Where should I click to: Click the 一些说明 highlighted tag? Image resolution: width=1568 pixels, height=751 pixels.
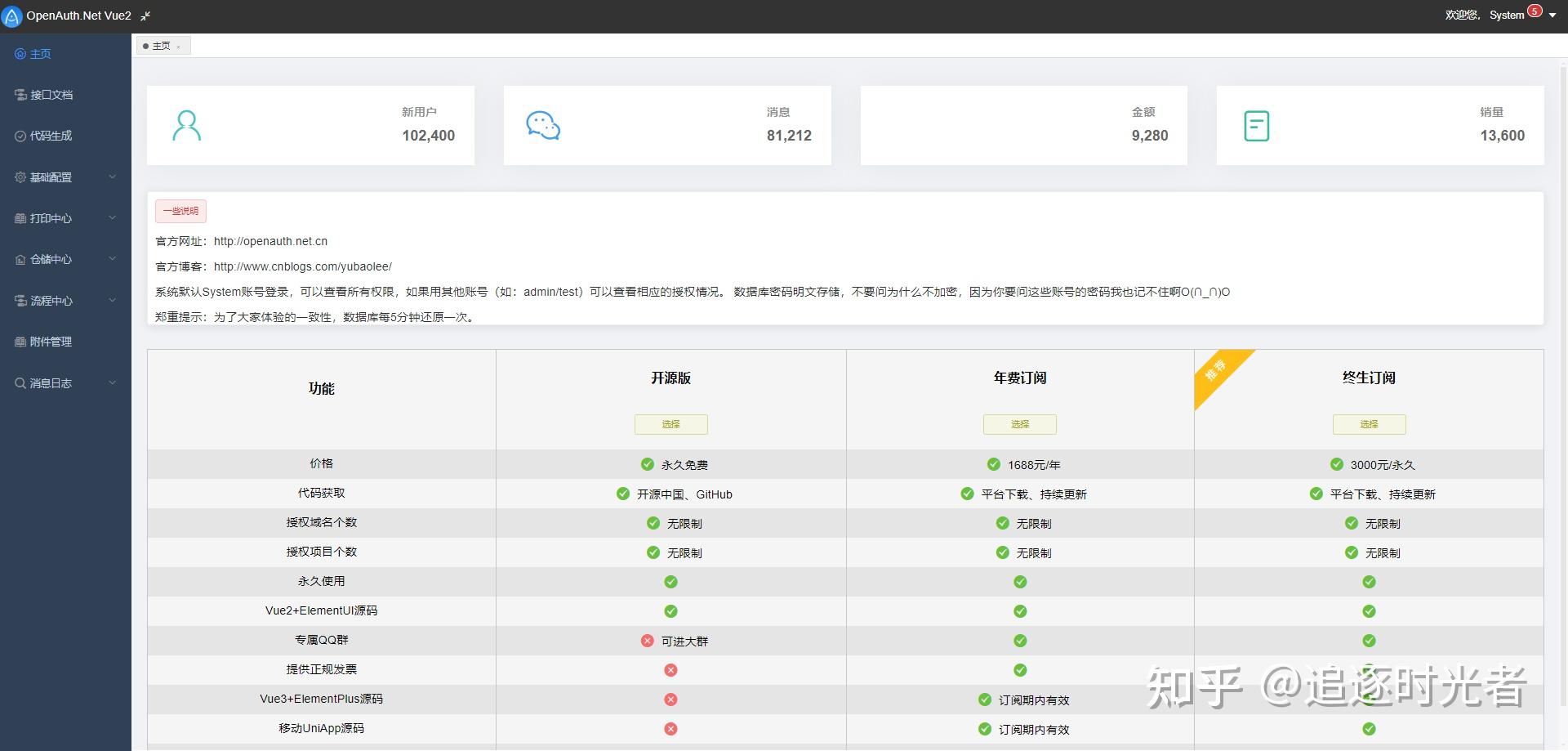[180, 211]
